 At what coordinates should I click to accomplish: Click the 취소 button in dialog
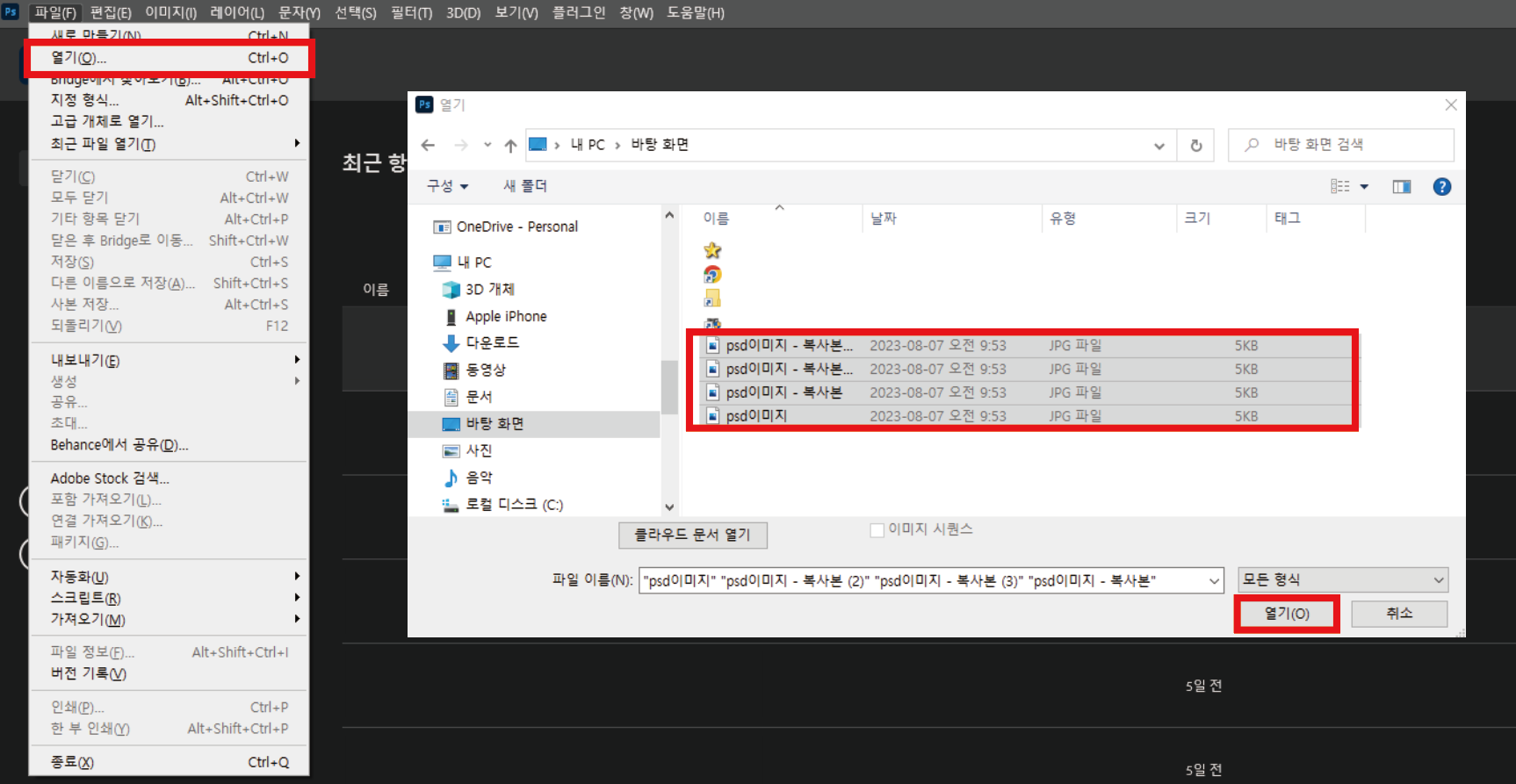[x=1399, y=614]
